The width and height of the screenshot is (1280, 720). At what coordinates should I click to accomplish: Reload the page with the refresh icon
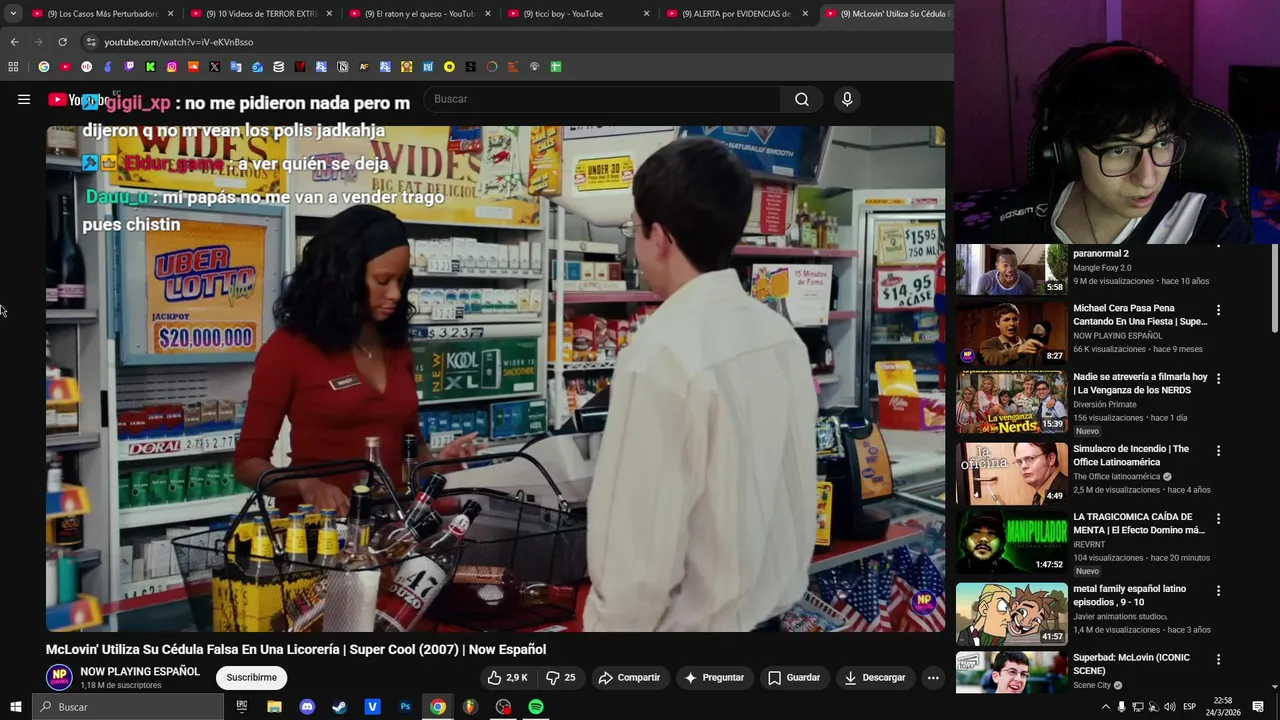coord(62,42)
